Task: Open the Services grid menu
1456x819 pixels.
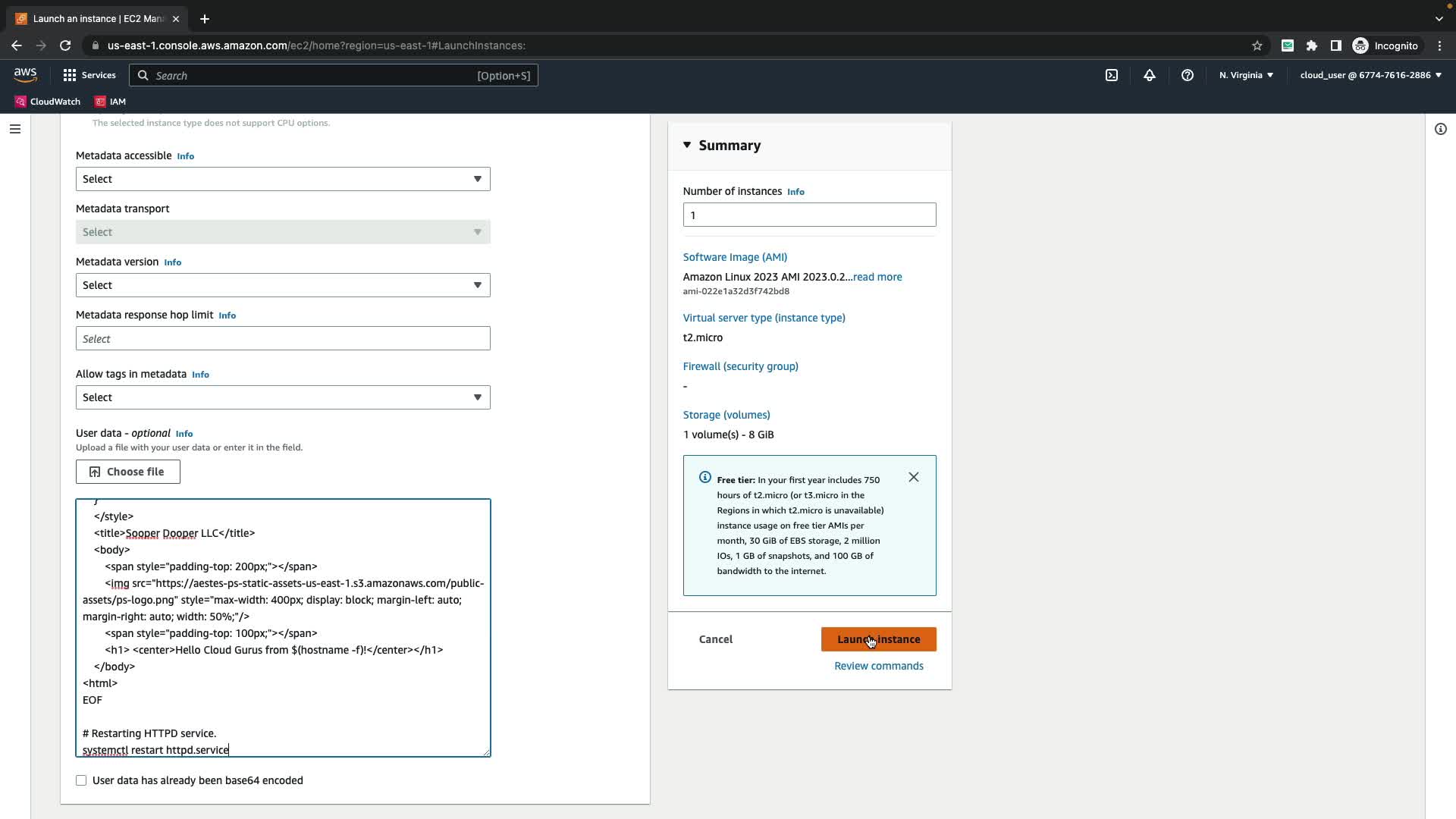Action: click(x=89, y=75)
